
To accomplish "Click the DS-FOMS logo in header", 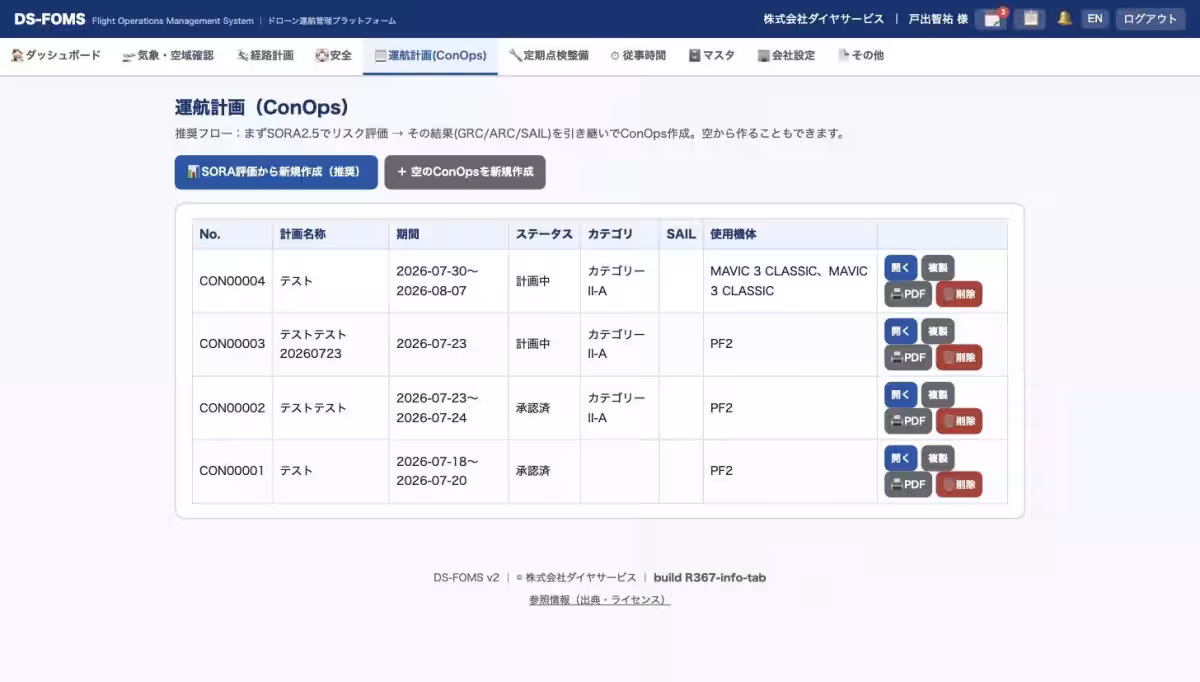I will pos(49,19).
